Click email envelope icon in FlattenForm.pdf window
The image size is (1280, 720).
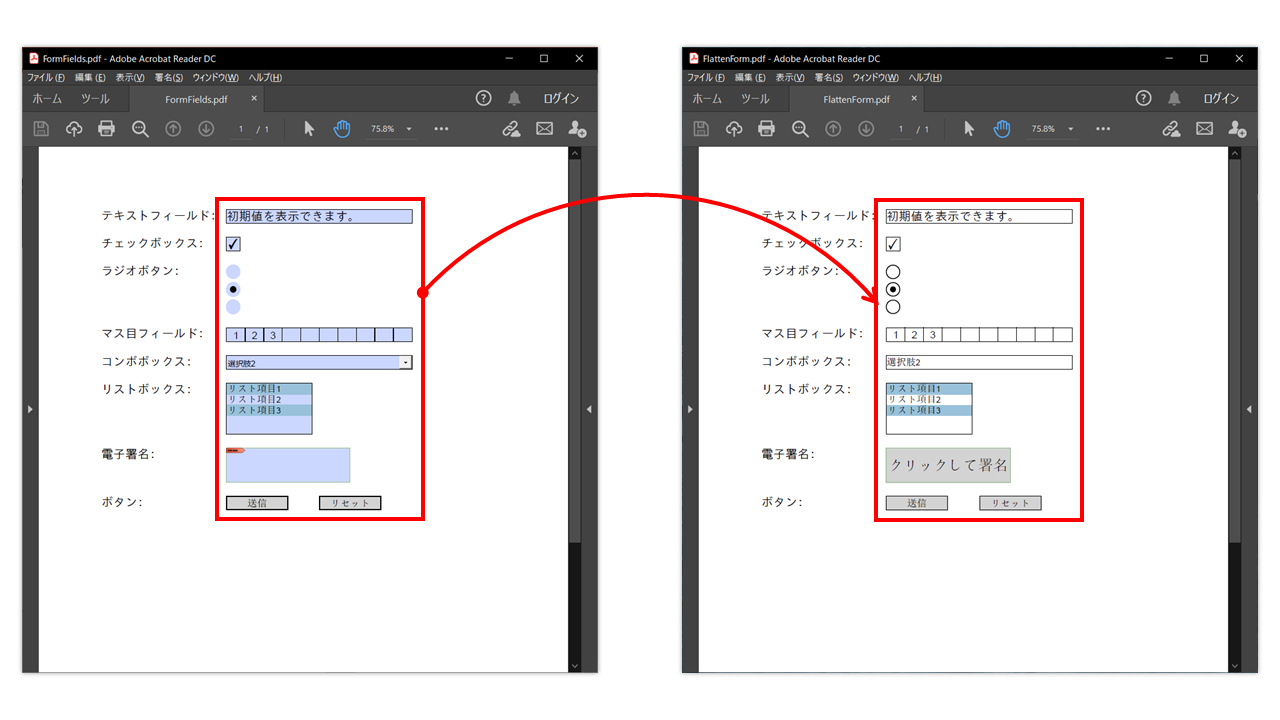click(1204, 129)
